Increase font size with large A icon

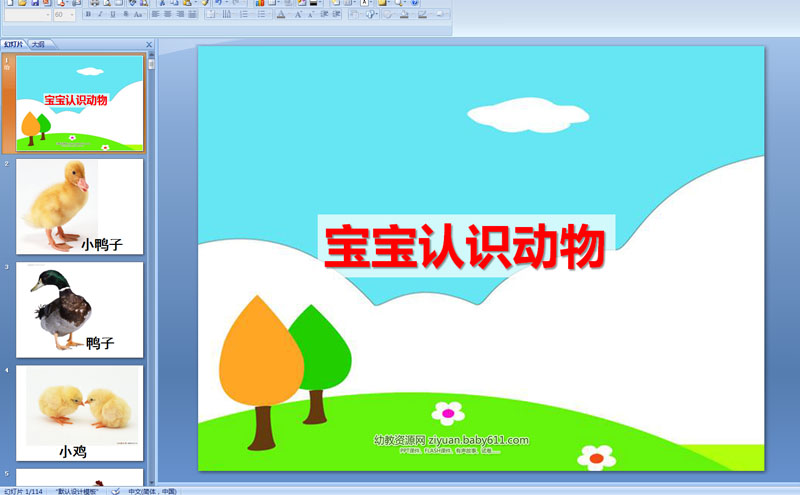tap(298, 14)
